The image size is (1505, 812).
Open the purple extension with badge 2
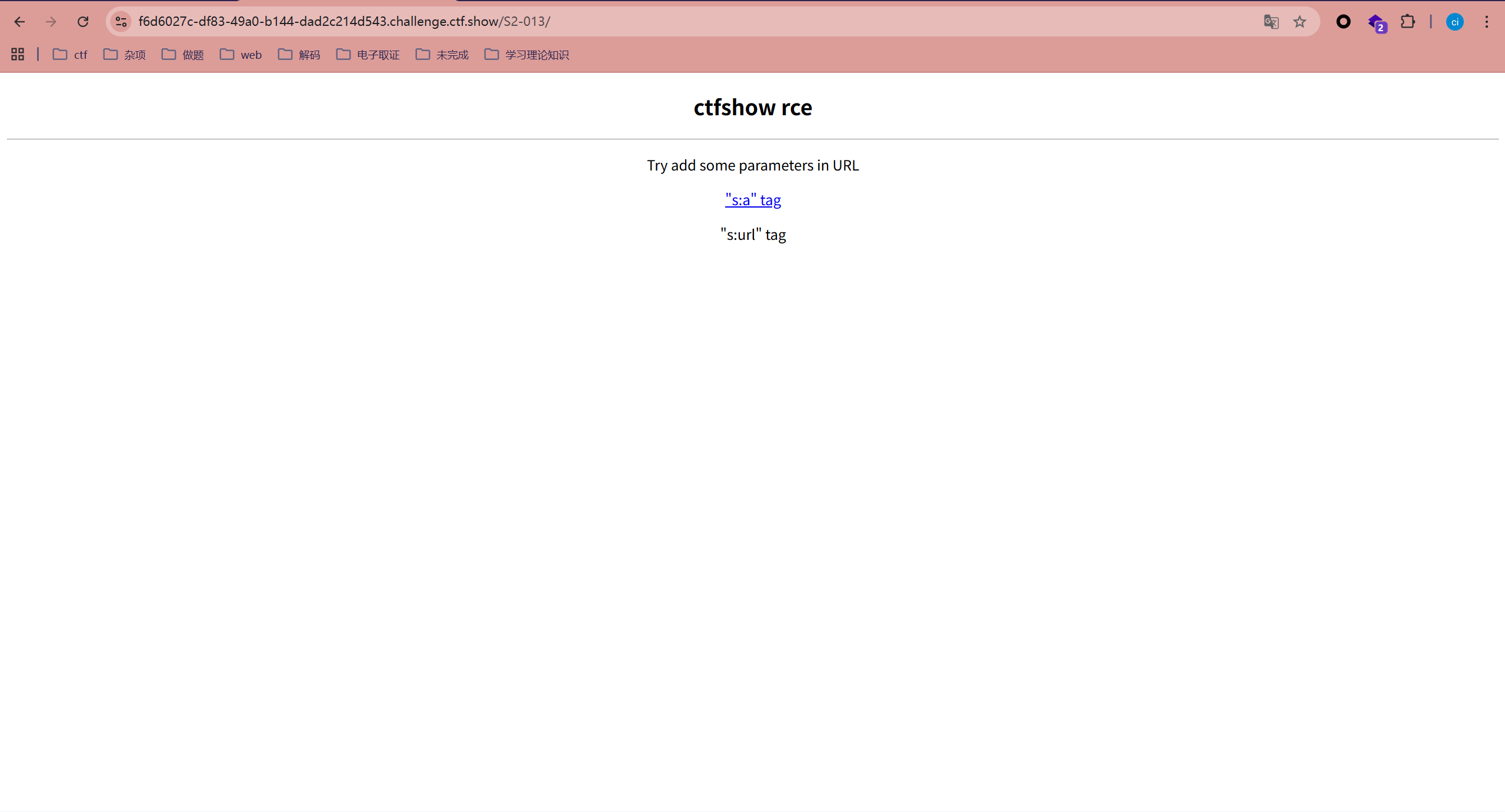point(1376,23)
